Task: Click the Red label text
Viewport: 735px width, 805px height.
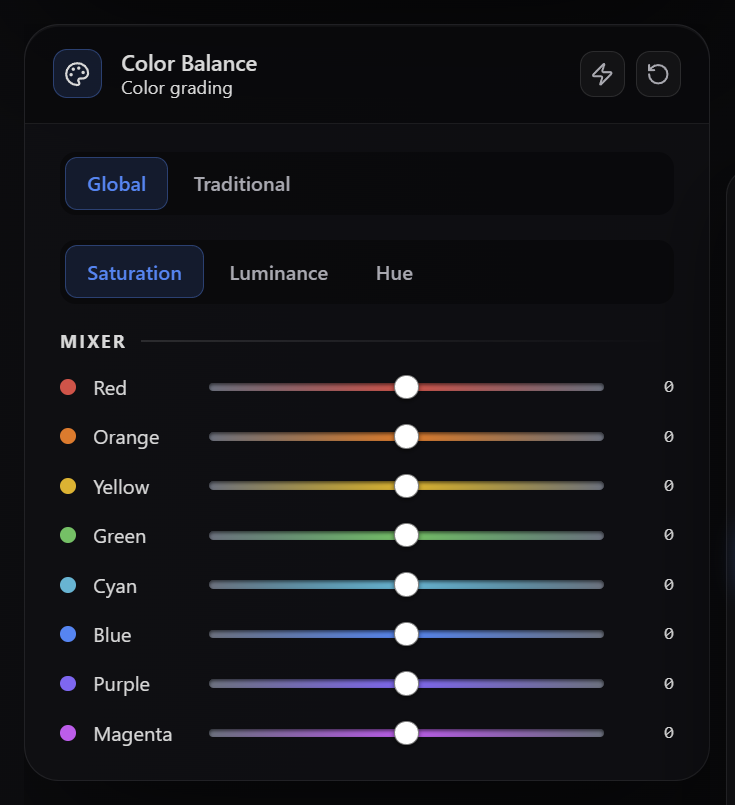Action: coord(110,388)
